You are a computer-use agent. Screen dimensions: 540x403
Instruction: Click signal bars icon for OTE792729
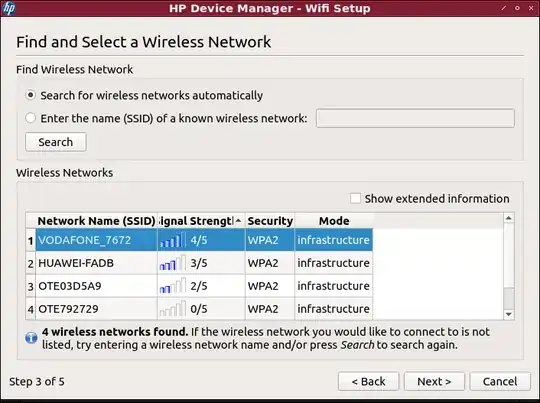coord(172,309)
